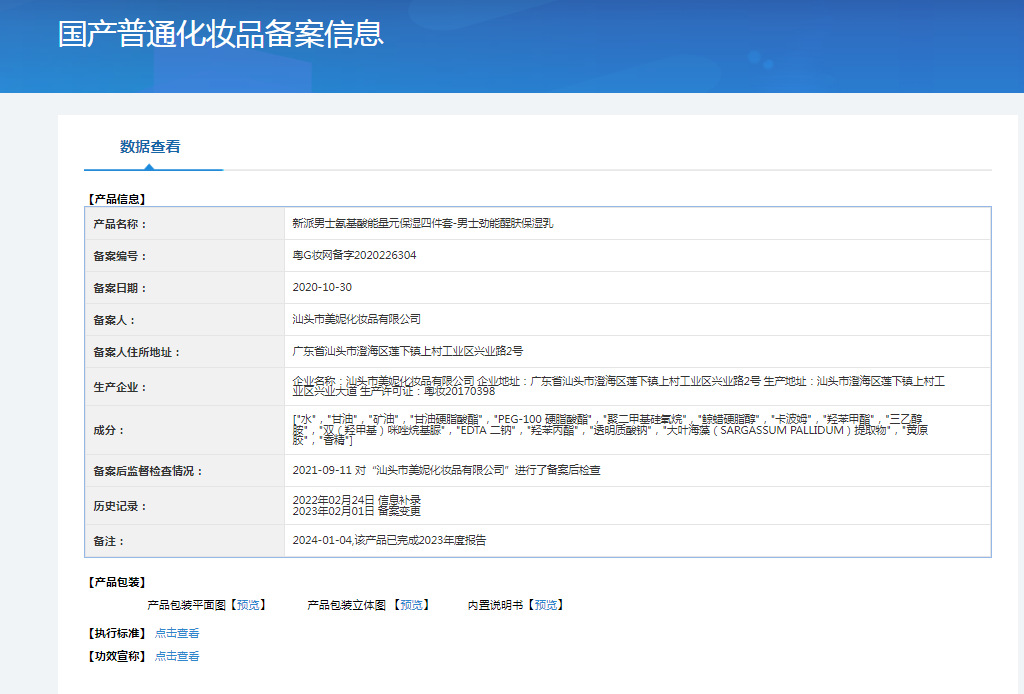This screenshot has width=1024, height=694.
Task: Click the filer name 汕头市美妮化妆品有限公司
Action: (356, 320)
